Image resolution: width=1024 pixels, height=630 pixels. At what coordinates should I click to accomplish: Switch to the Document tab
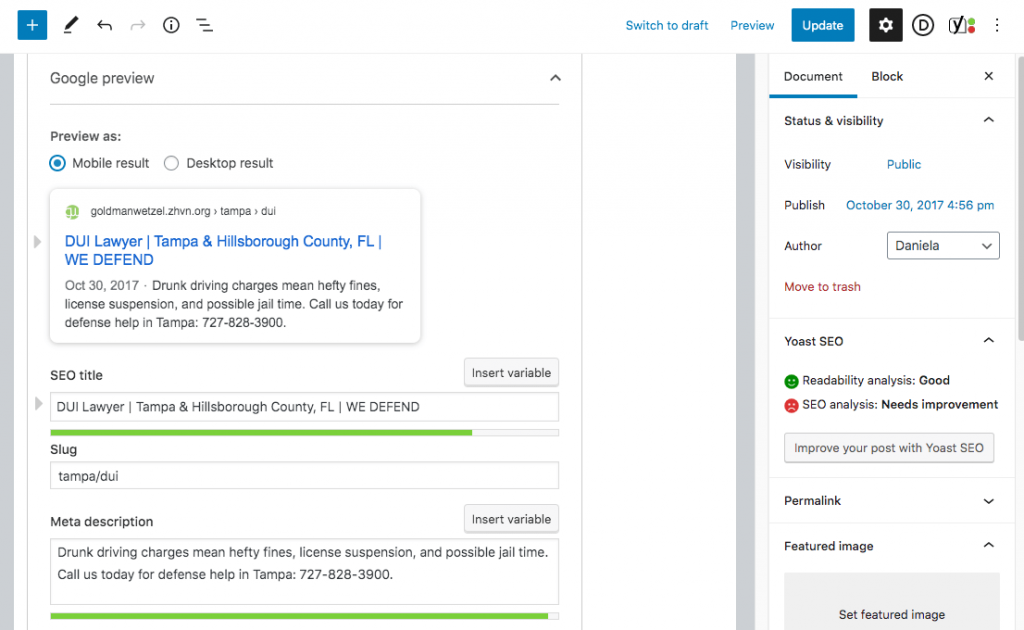(813, 76)
